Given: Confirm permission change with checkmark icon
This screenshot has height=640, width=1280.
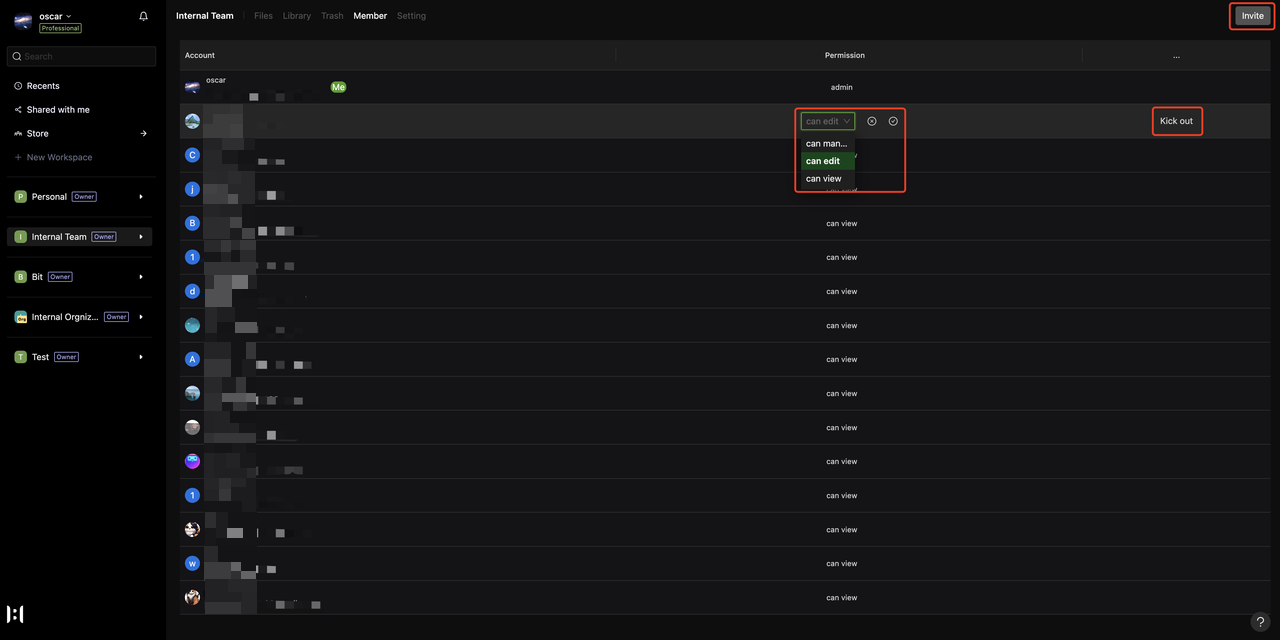Looking at the screenshot, I should (x=893, y=121).
